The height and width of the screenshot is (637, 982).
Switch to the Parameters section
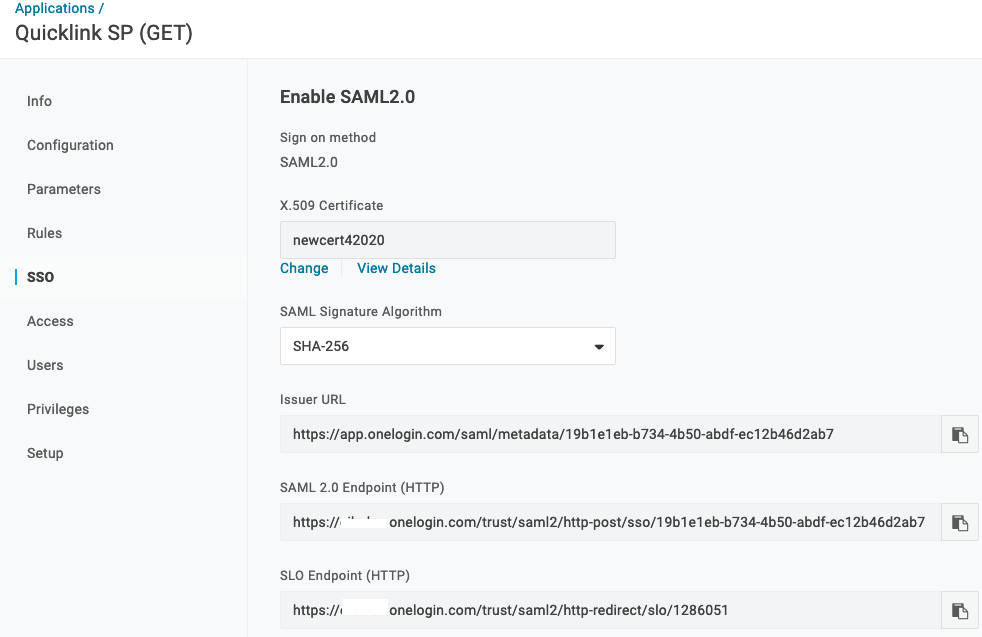[x=64, y=189]
